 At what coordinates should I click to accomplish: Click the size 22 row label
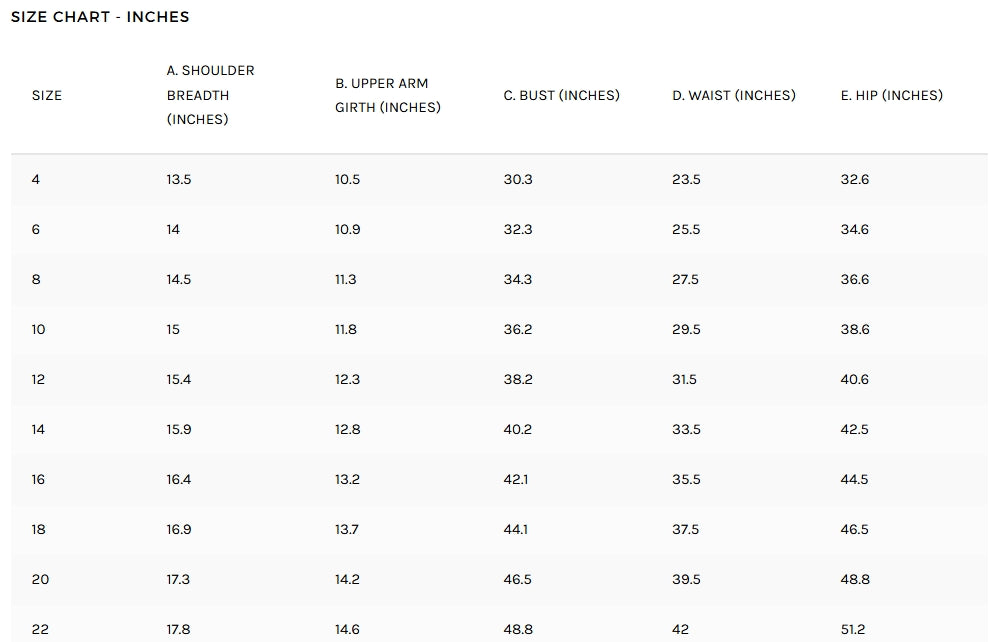[x=40, y=629]
